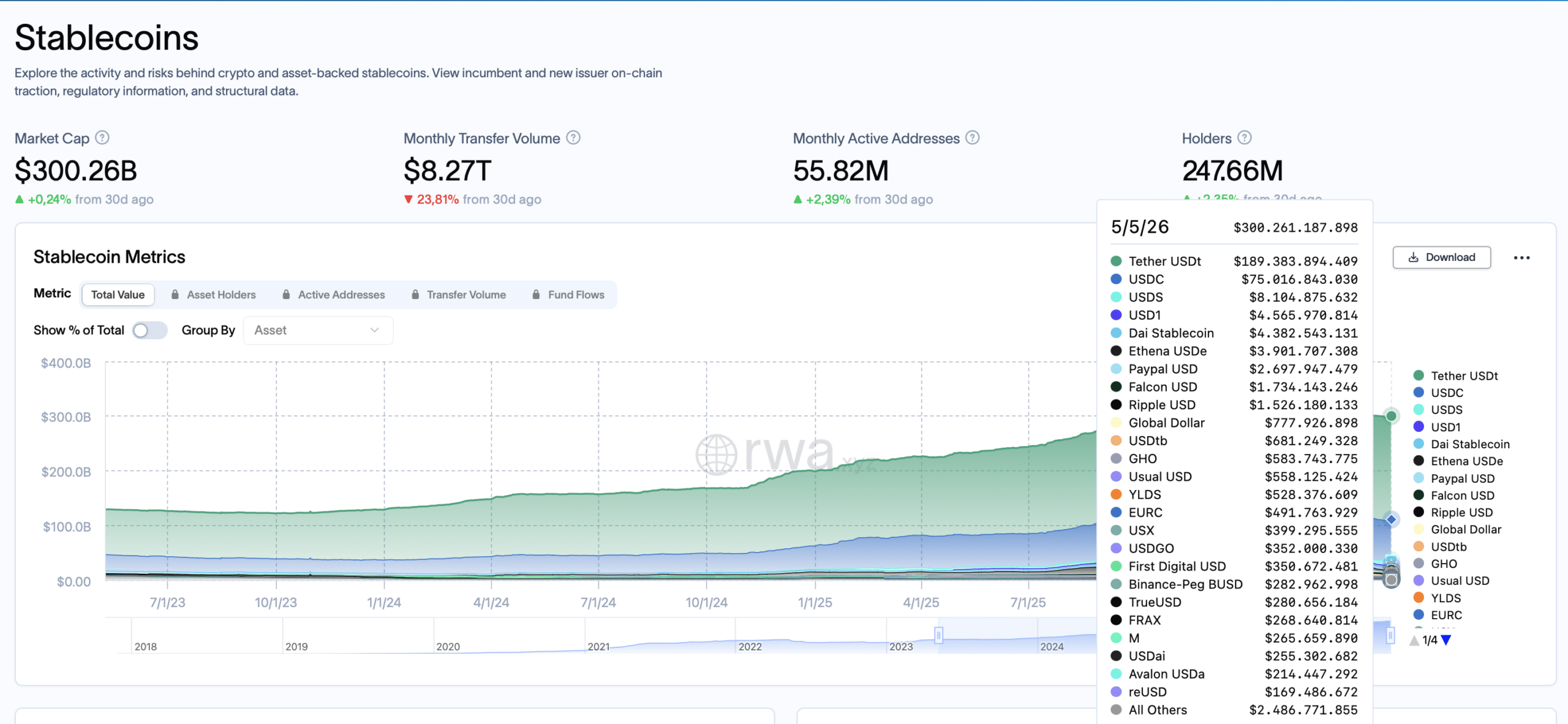
Task: Click the Avalon USDa tooltip row
Action: pyautogui.click(x=1234, y=674)
